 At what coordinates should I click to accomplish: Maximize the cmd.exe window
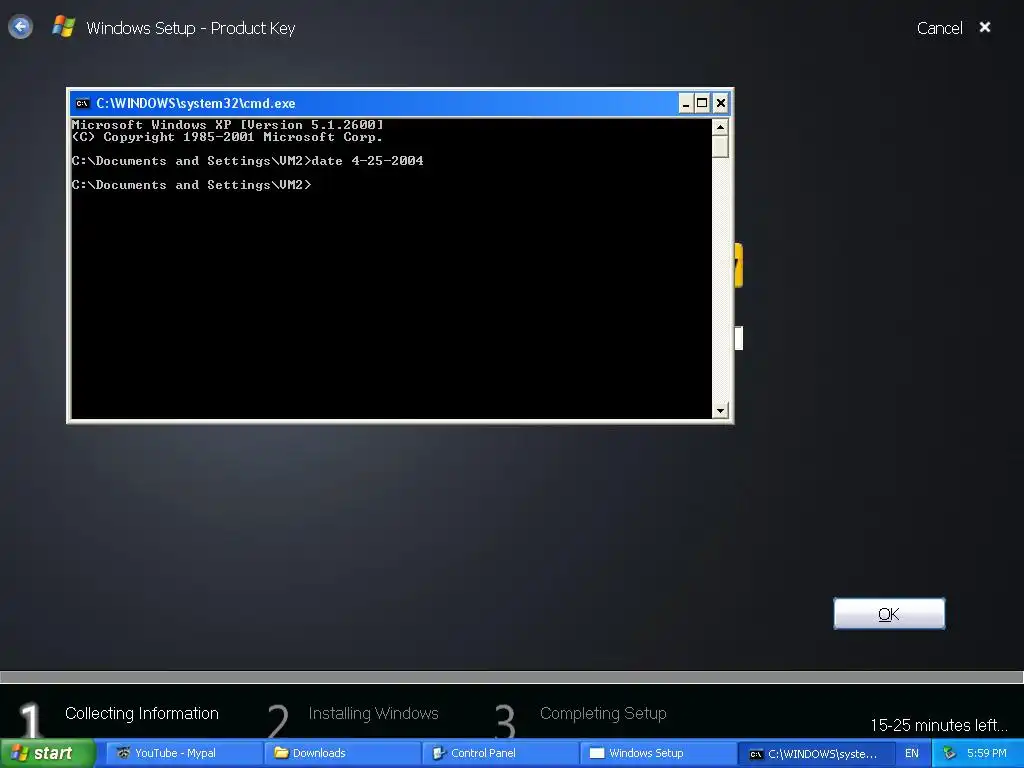702,103
